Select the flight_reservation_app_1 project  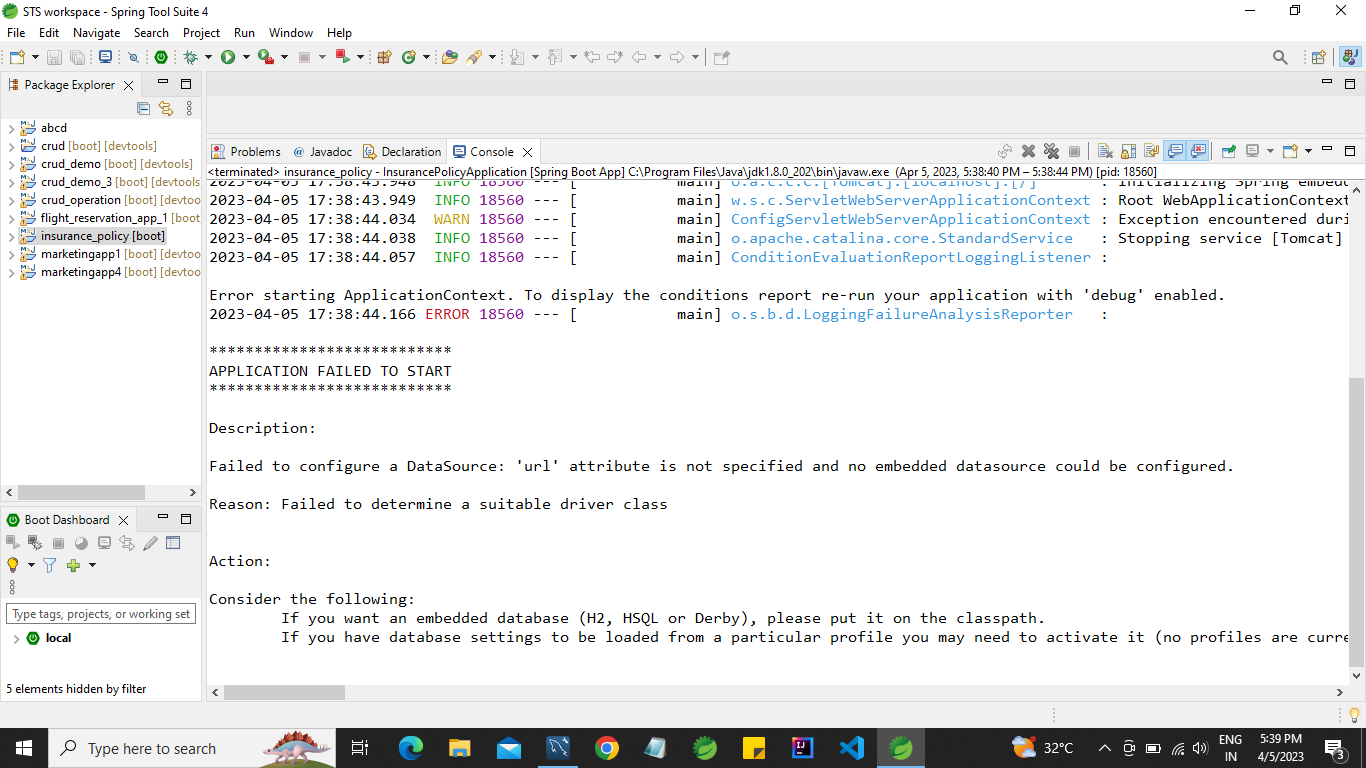(104, 218)
